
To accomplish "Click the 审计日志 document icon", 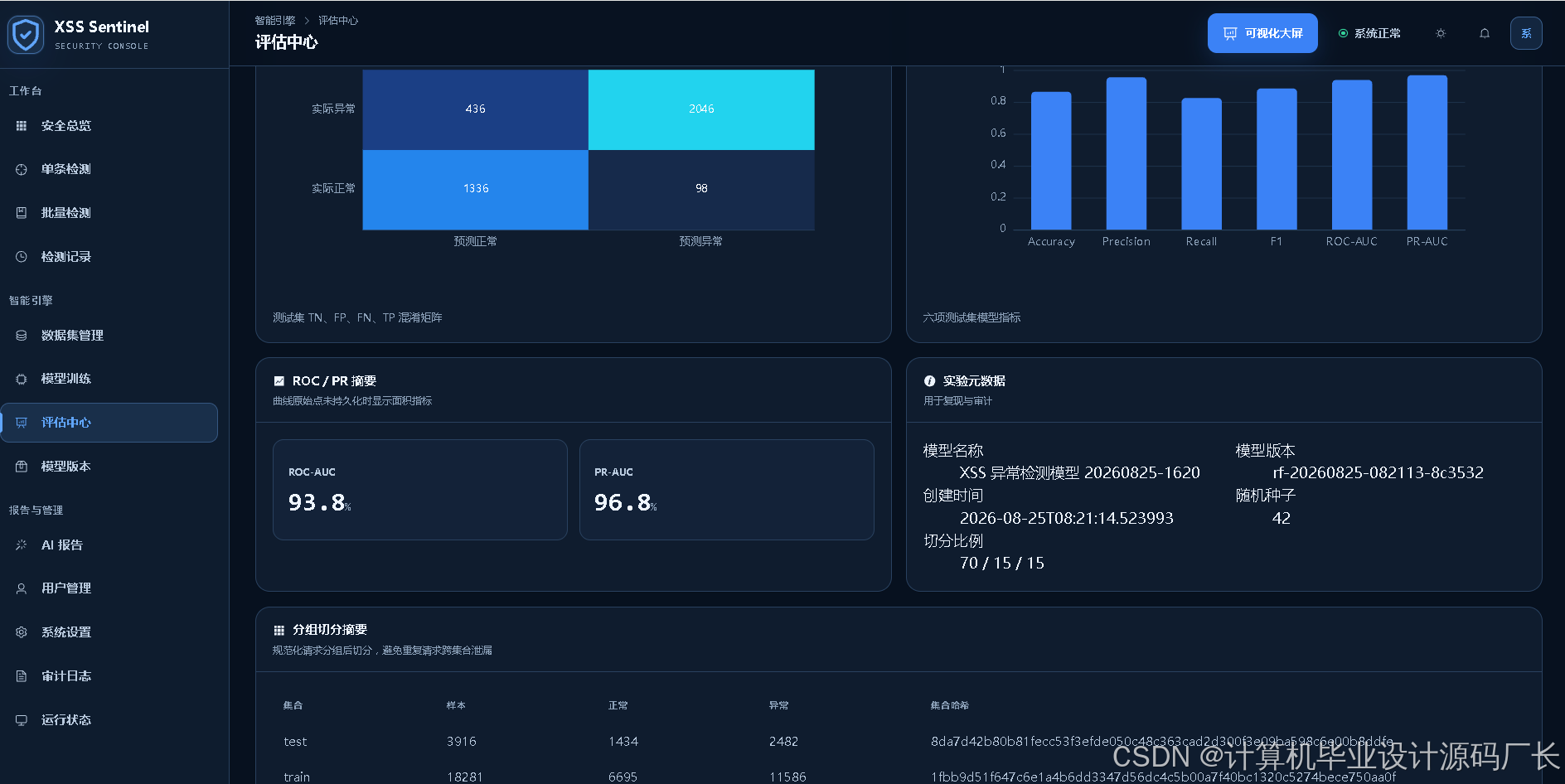I will (x=22, y=676).
